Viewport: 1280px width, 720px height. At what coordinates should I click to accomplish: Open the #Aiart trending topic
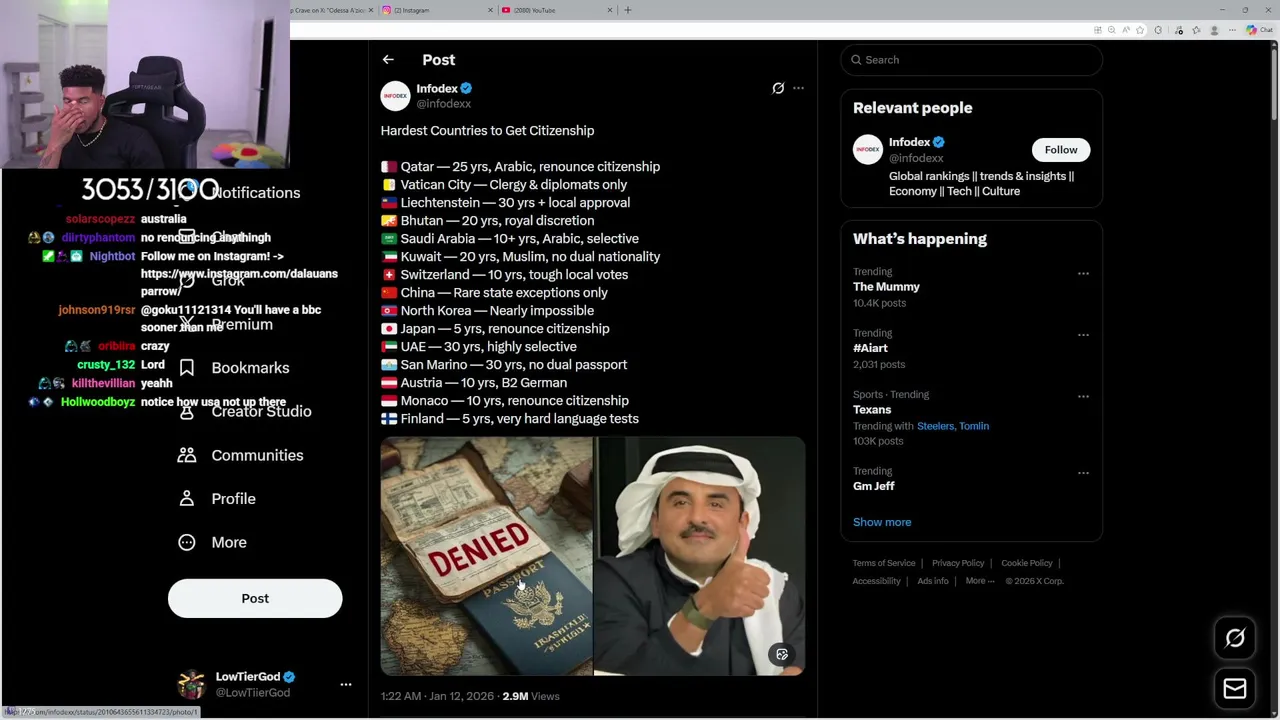click(870, 348)
